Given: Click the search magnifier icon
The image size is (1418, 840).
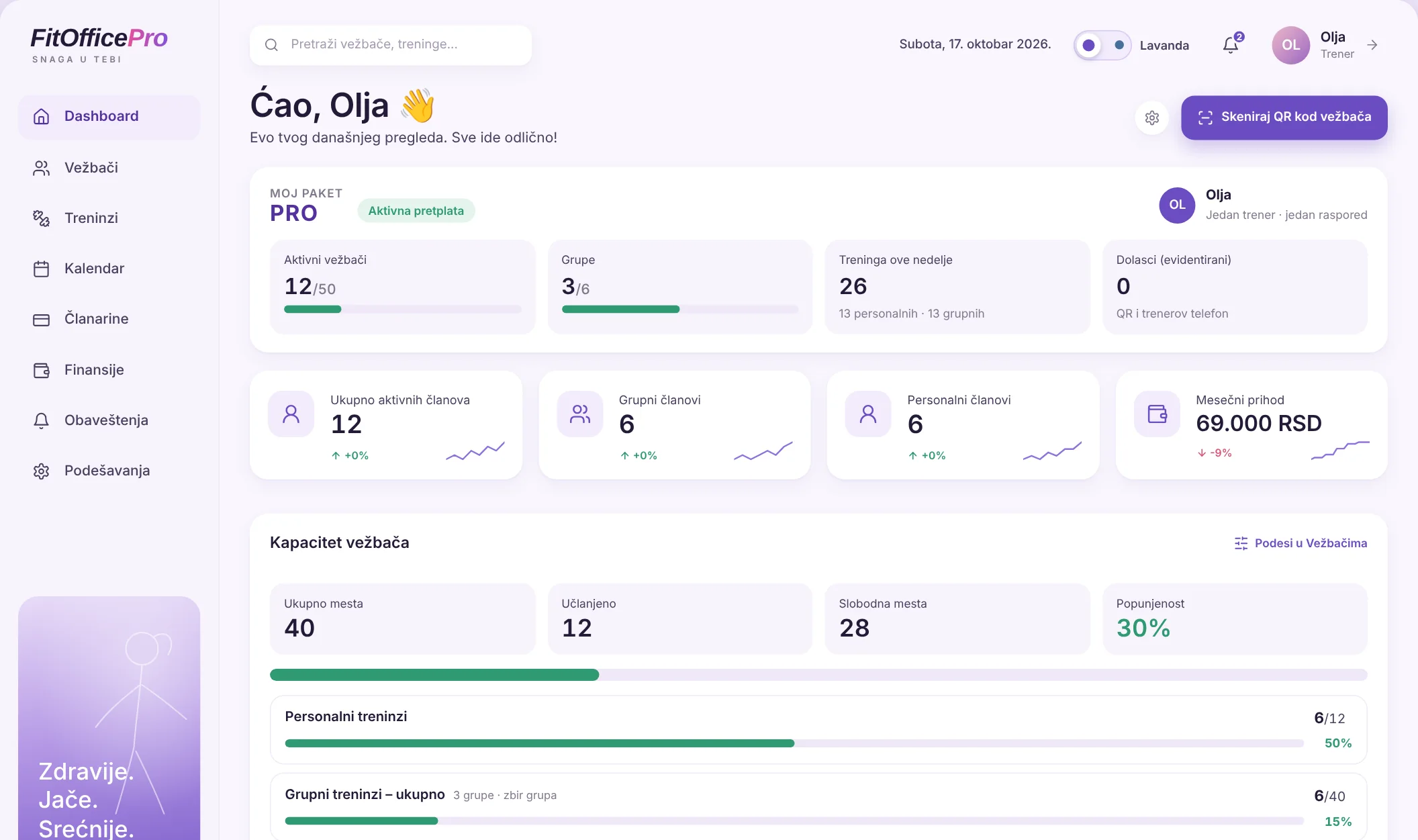Looking at the screenshot, I should (271, 45).
